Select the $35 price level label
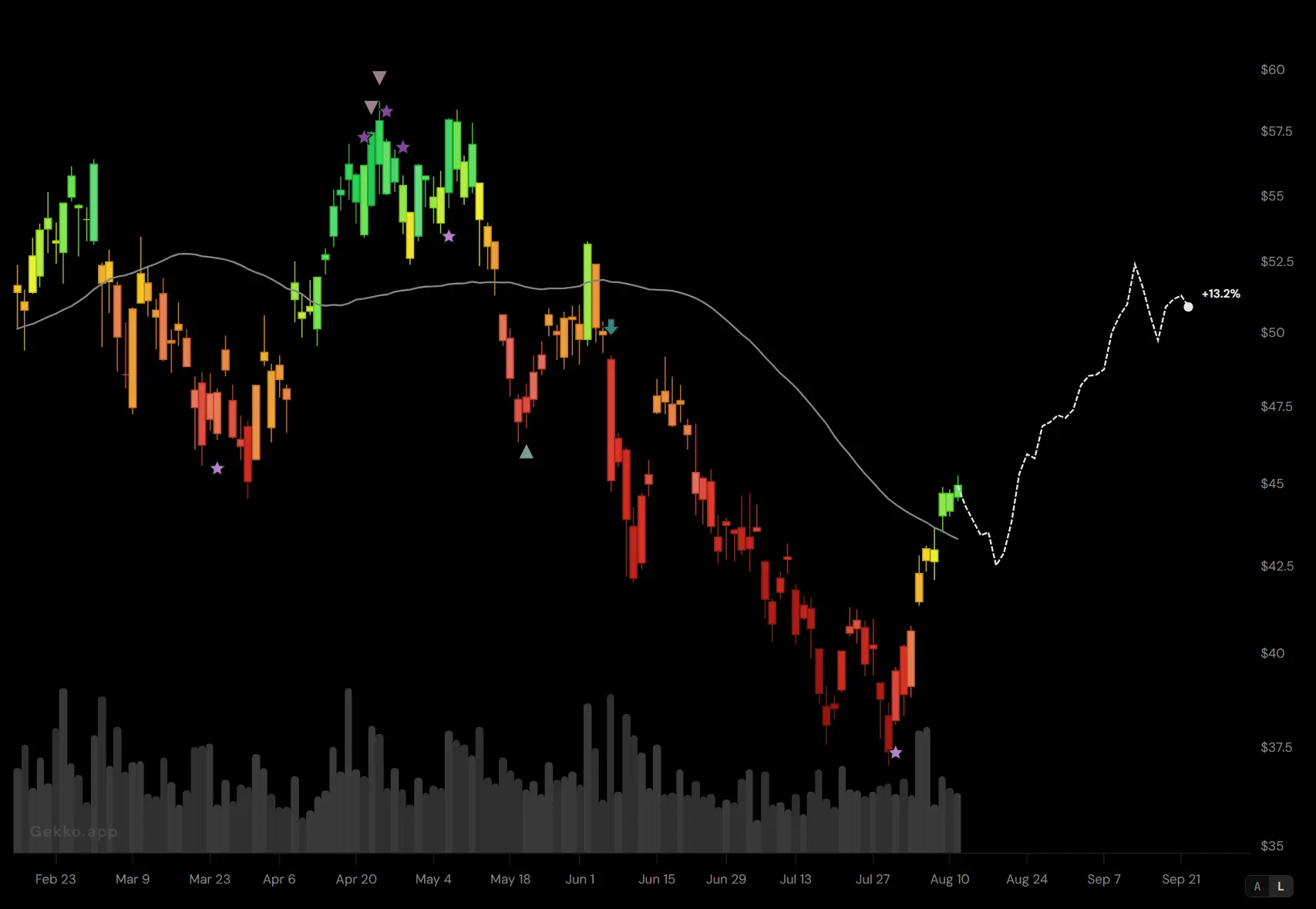Viewport: 1316px width, 909px height. pos(1273,846)
